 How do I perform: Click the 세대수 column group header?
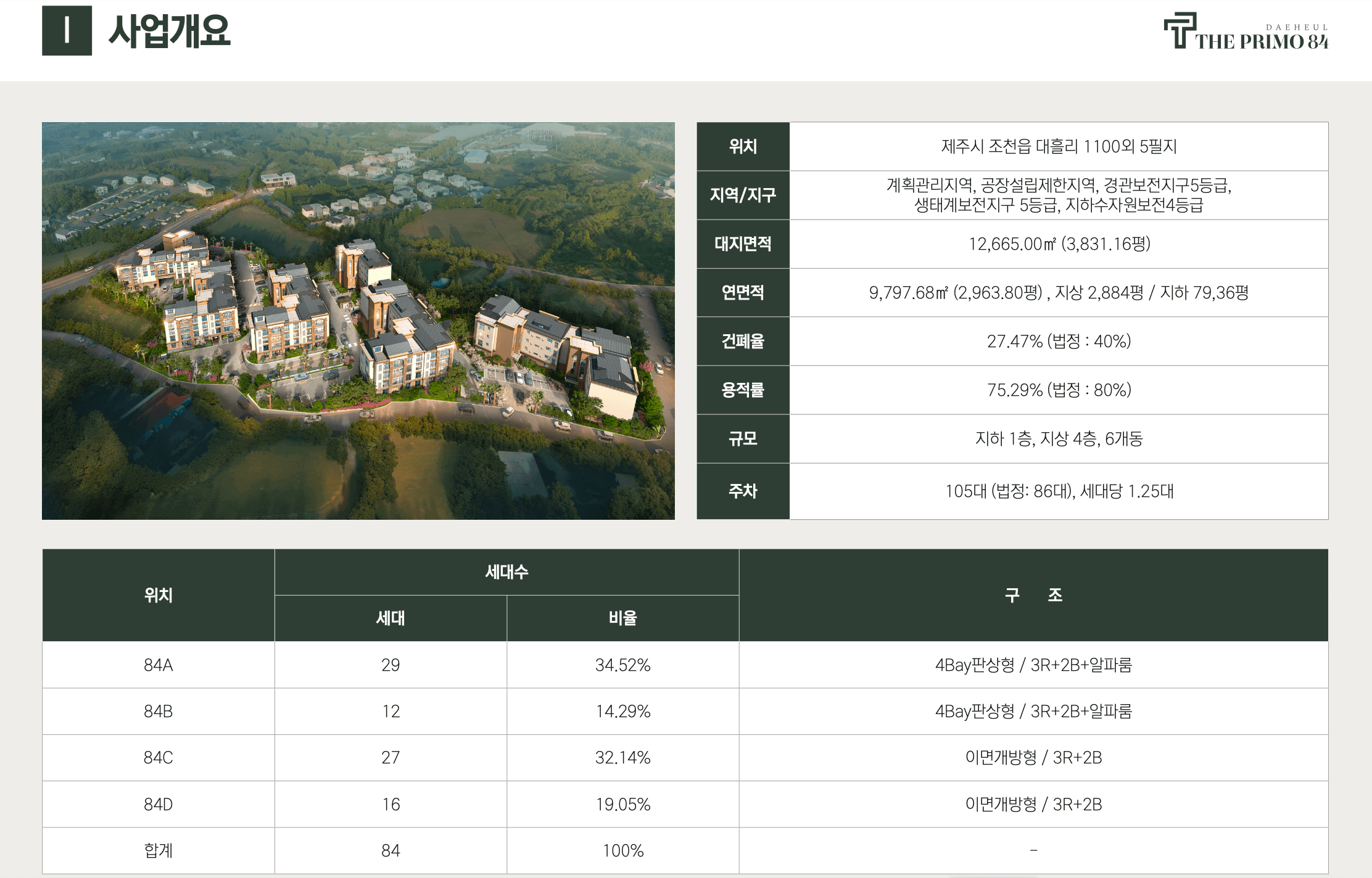point(506,572)
